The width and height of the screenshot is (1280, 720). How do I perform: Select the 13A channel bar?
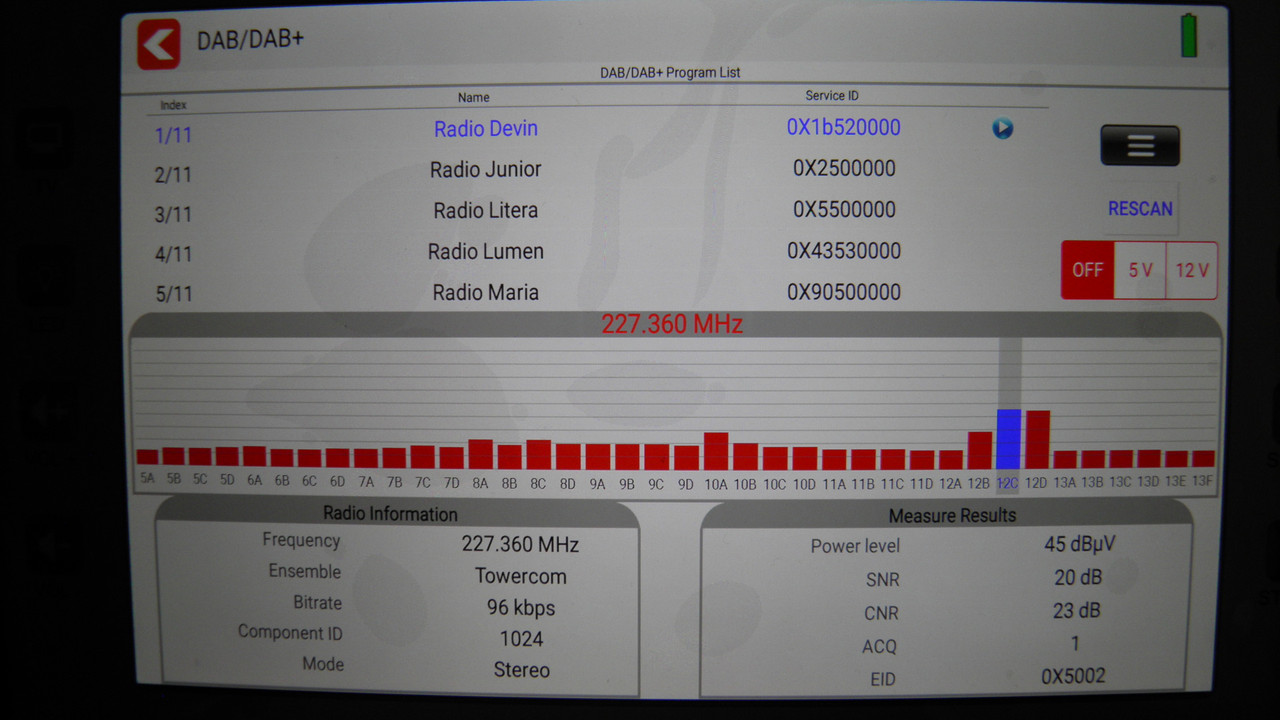point(1065,459)
